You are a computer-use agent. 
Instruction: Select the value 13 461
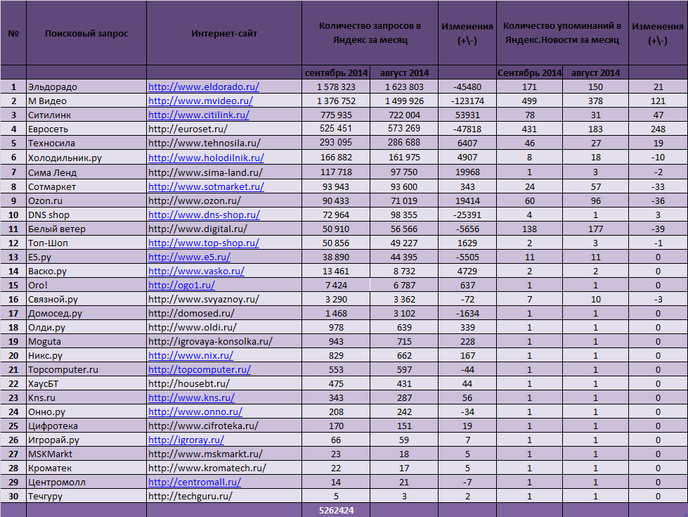tap(336, 271)
